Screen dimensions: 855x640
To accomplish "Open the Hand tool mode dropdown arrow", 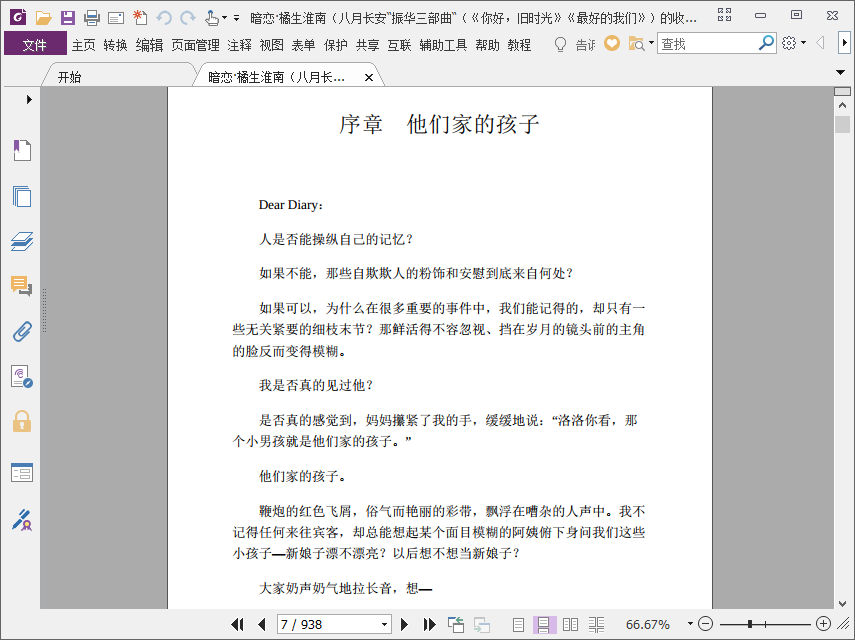I will (x=224, y=18).
